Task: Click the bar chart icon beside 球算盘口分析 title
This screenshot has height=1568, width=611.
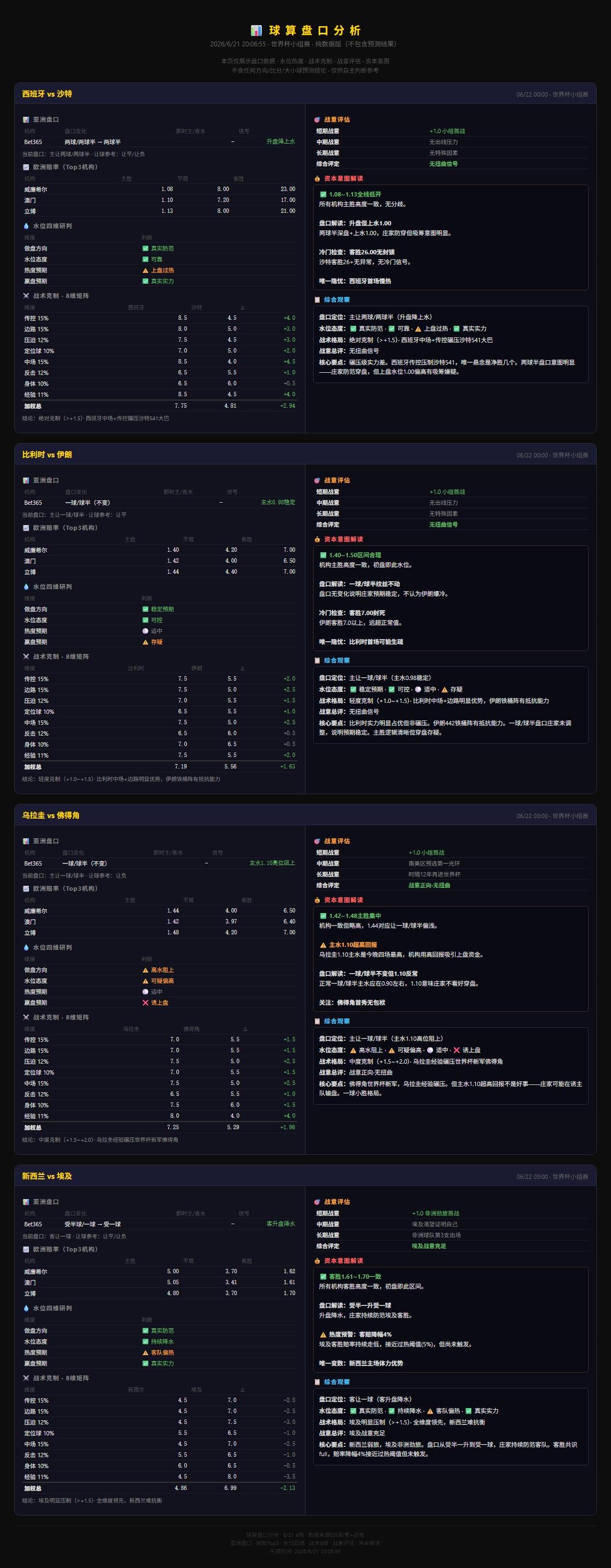Action: point(256,31)
